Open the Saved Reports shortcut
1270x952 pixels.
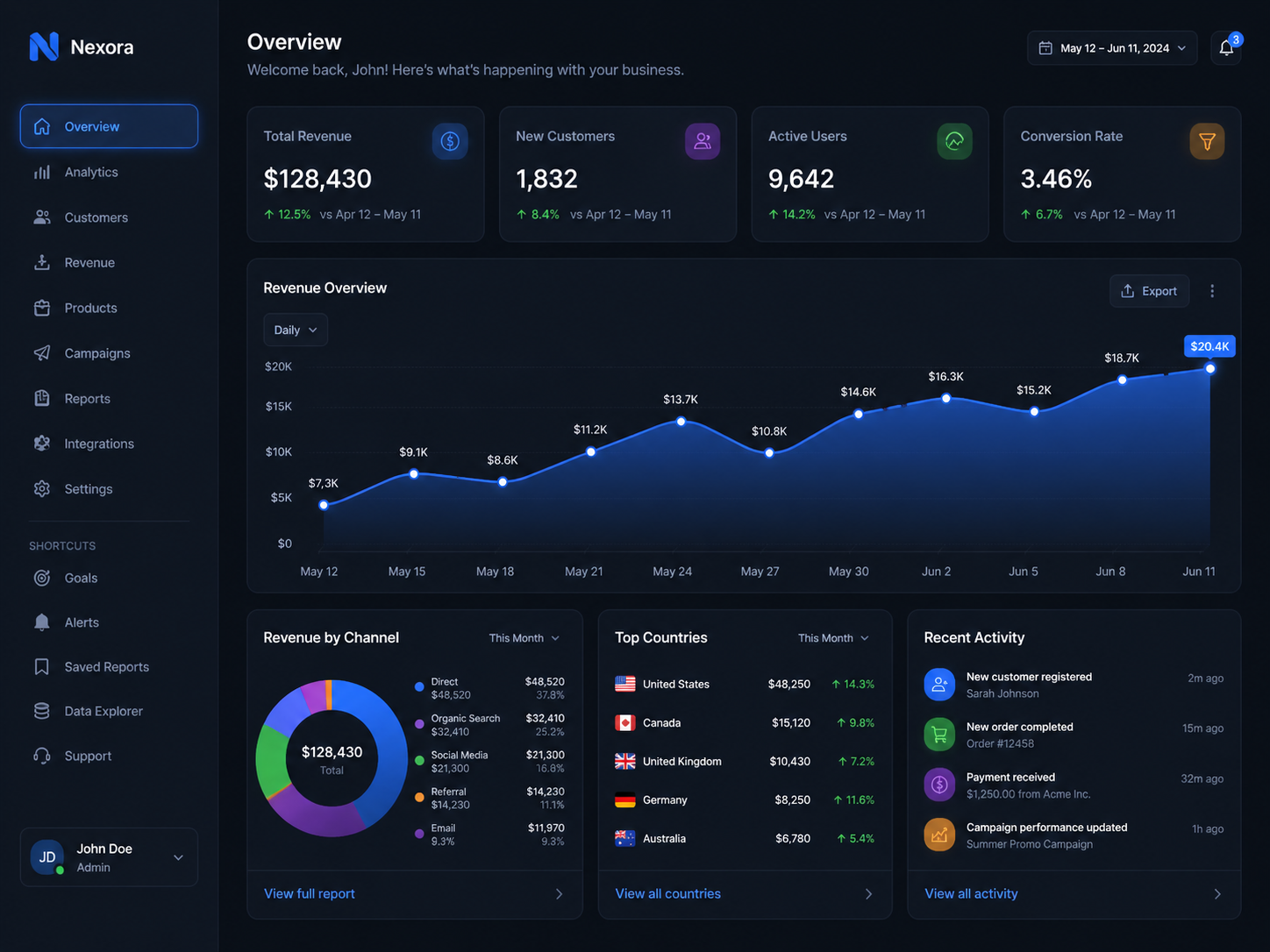pos(109,667)
